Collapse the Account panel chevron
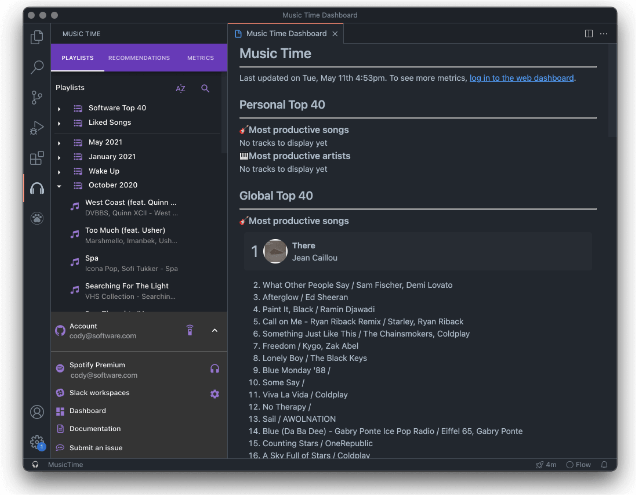The image size is (636, 495). [215, 331]
